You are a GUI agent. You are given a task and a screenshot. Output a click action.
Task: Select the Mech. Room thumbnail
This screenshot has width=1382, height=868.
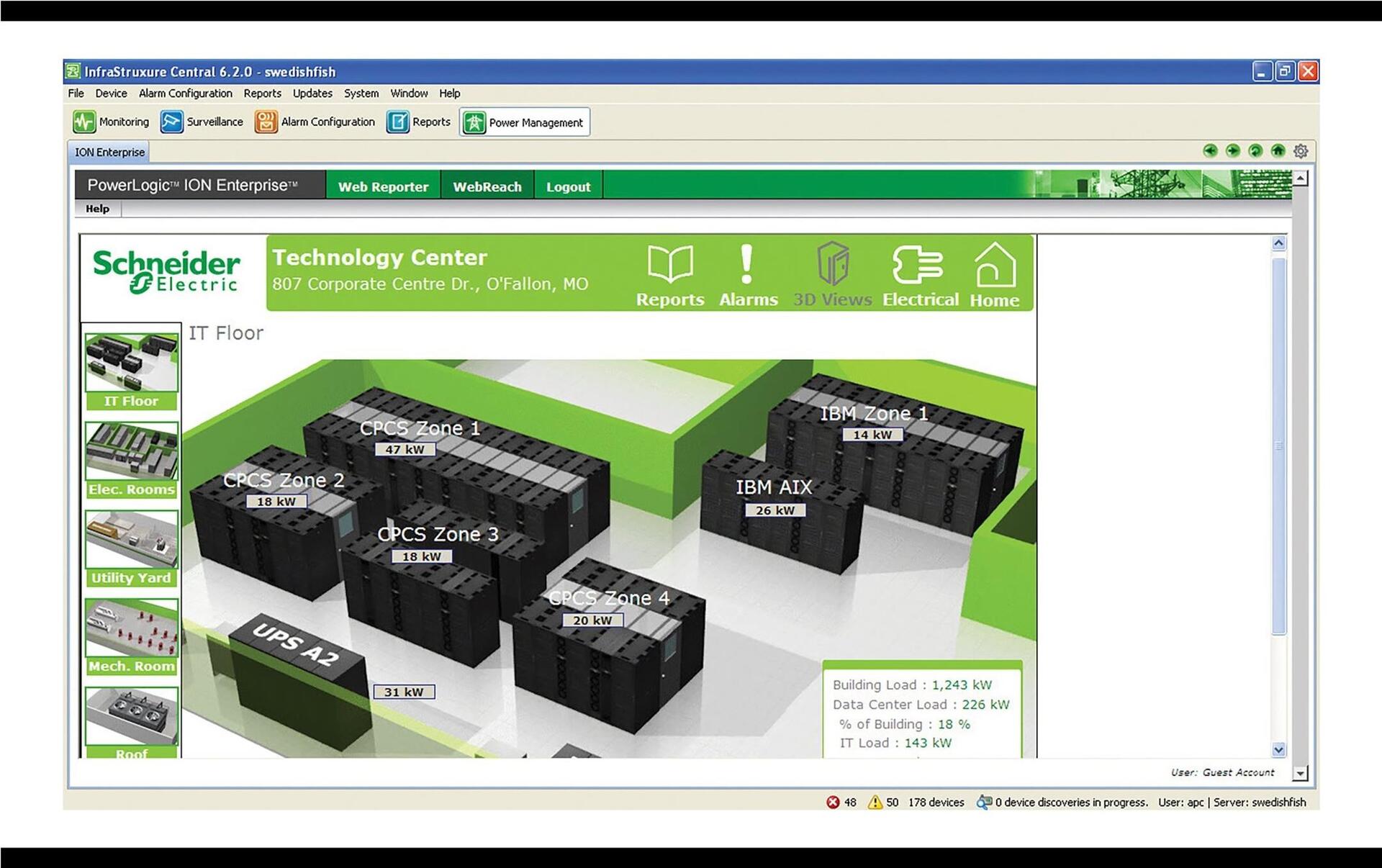[x=131, y=637]
